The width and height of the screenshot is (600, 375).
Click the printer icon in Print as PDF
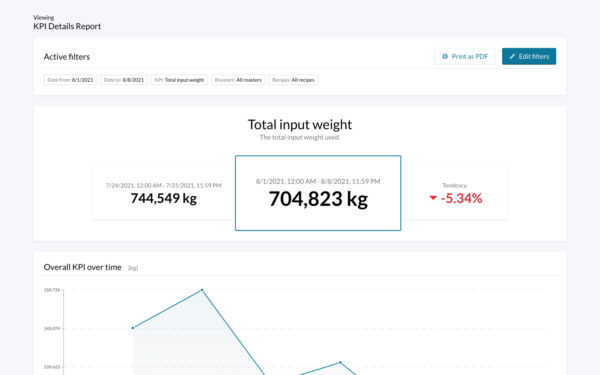[x=445, y=56]
